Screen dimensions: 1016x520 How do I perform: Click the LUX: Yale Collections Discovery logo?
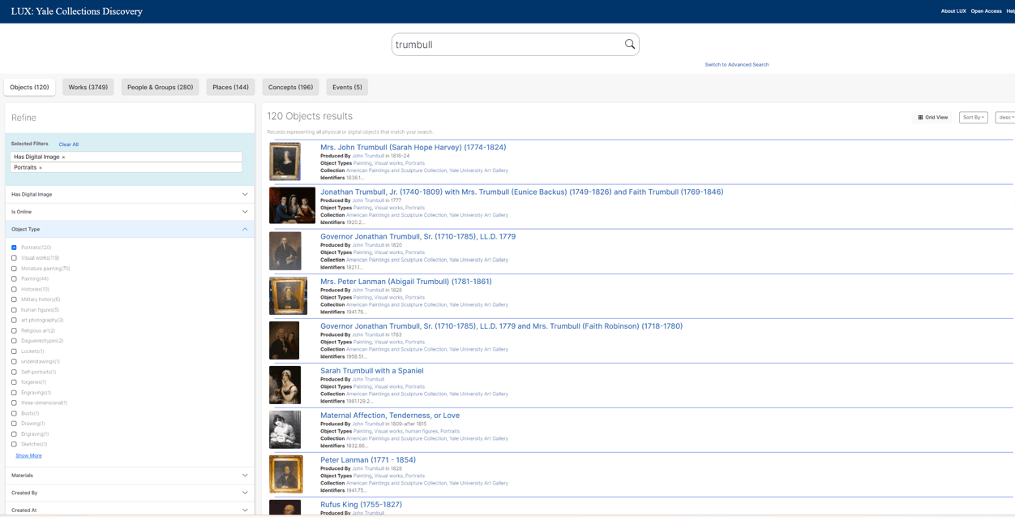pos(77,11)
